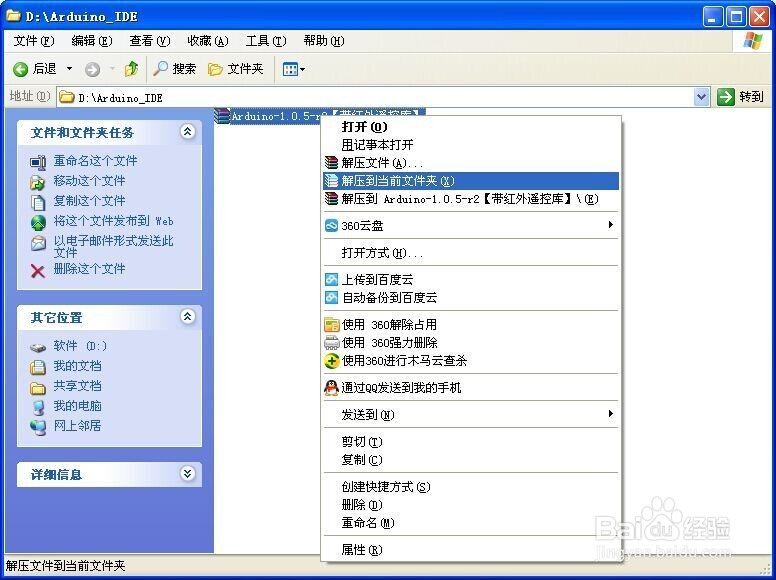Image resolution: width=776 pixels, height=580 pixels.
Task: Expand the address bar dropdown
Action: coord(701,97)
